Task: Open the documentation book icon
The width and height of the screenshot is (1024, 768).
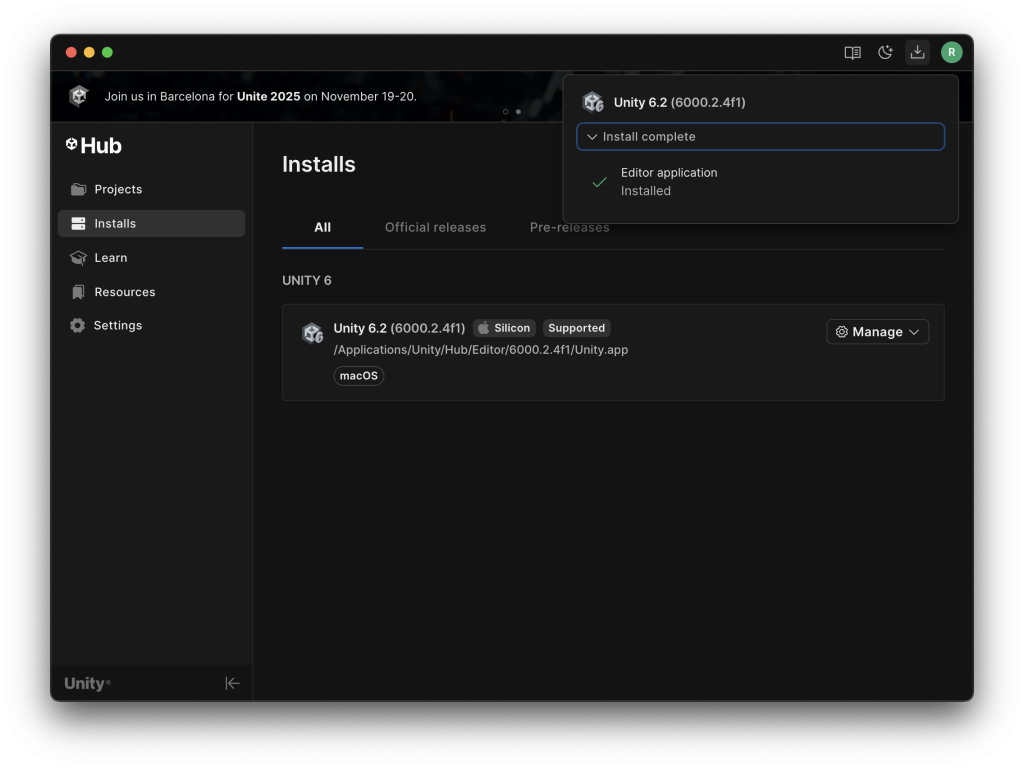Action: pos(852,52)
